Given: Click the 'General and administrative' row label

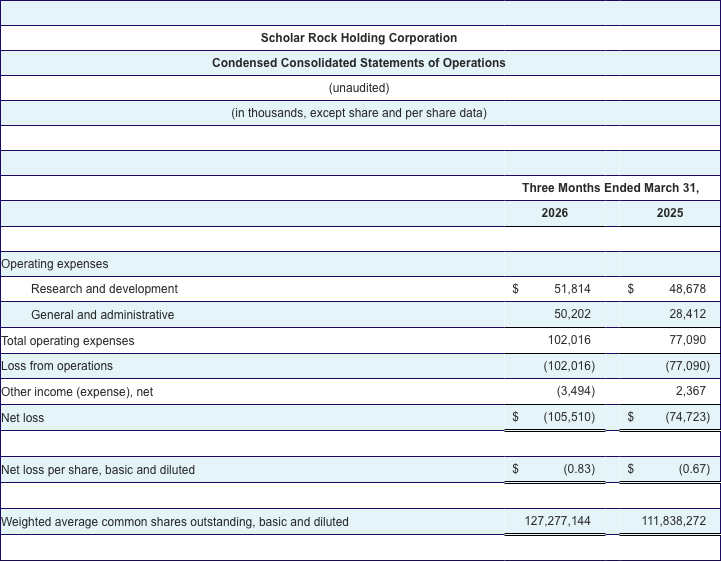Looking at the screenshot, I should 103,315.
